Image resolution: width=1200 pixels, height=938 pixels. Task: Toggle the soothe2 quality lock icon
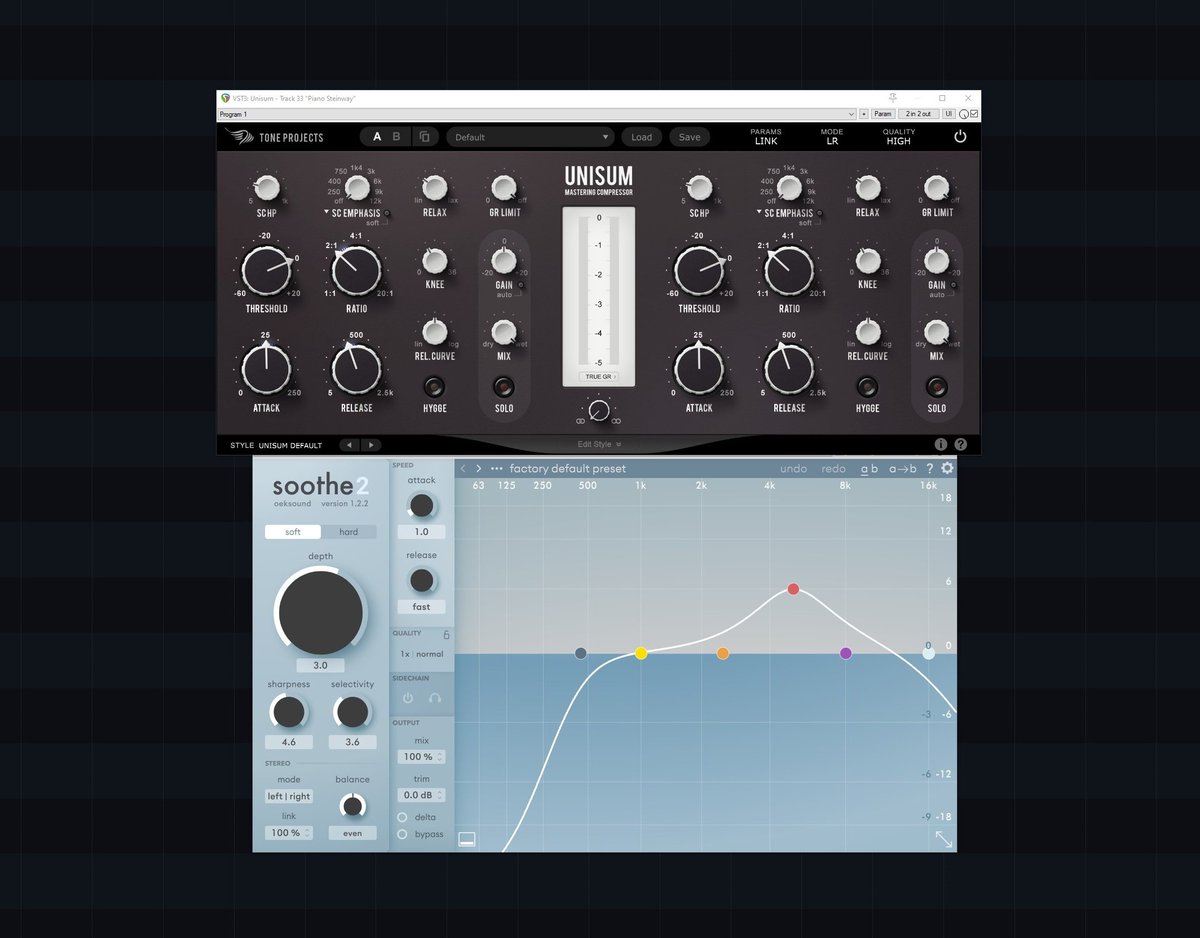tap(446, 633)
